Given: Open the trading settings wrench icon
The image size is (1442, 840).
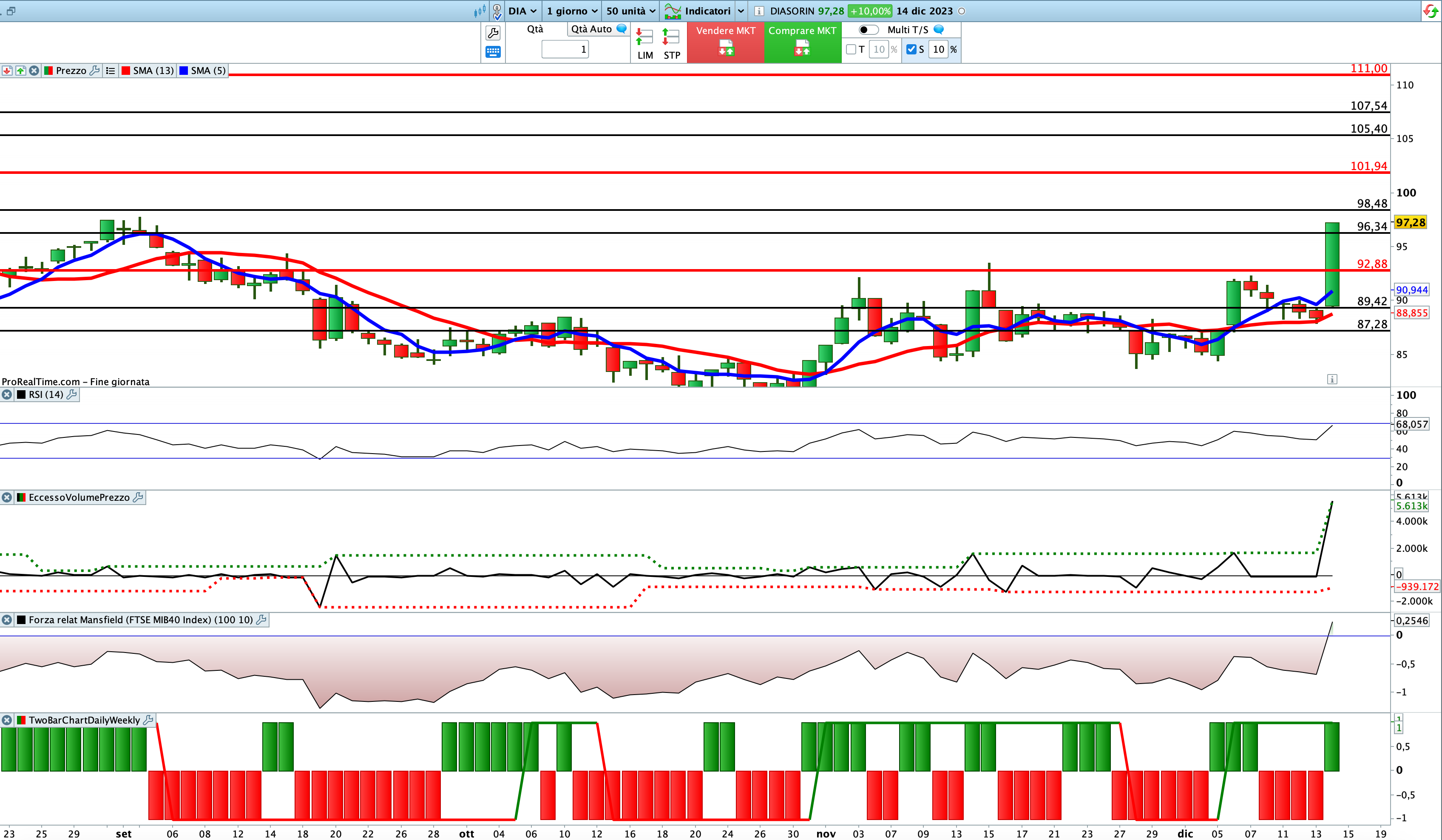Looking at the screenshot, I should [x=493, y=33].
